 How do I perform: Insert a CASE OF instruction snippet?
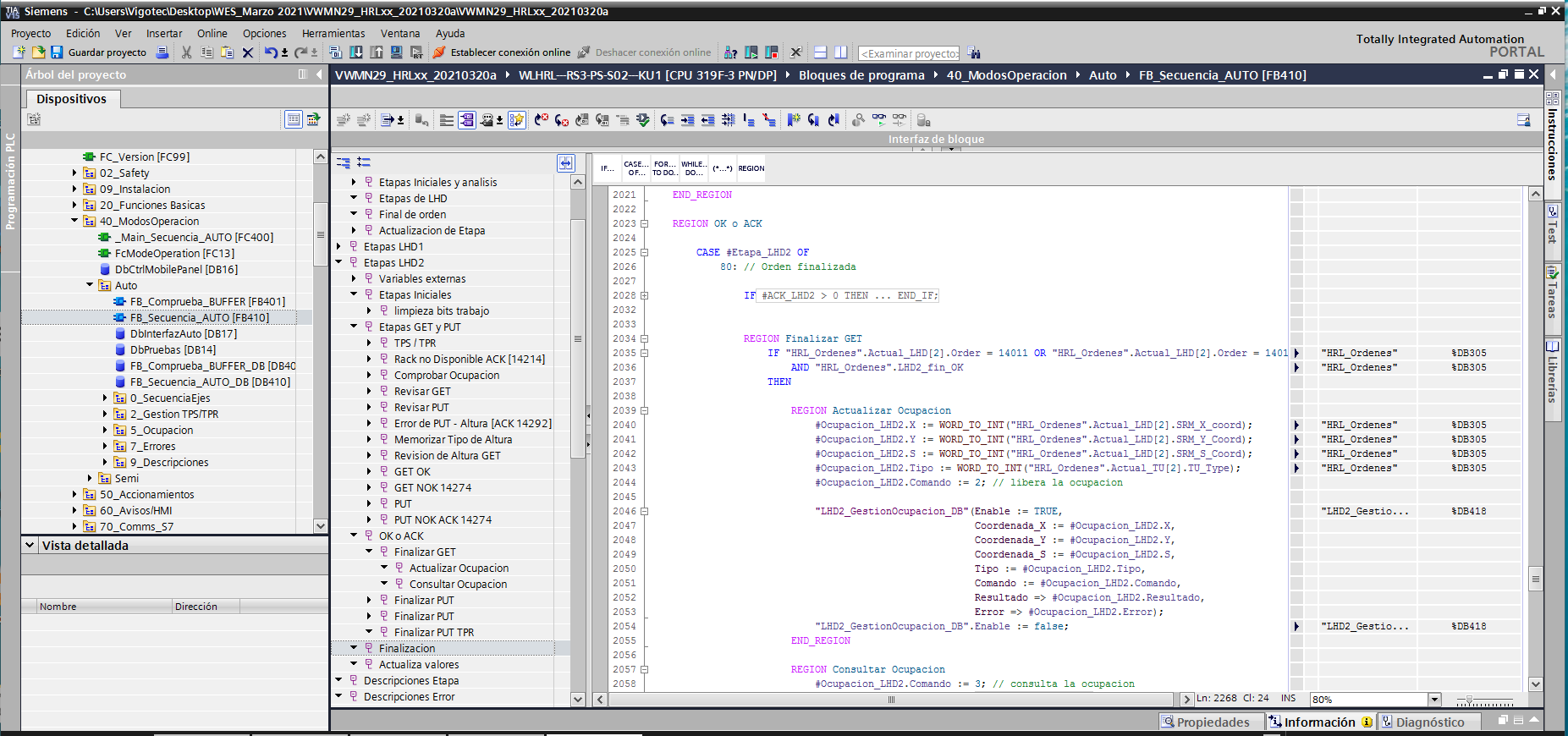[635, 168]
